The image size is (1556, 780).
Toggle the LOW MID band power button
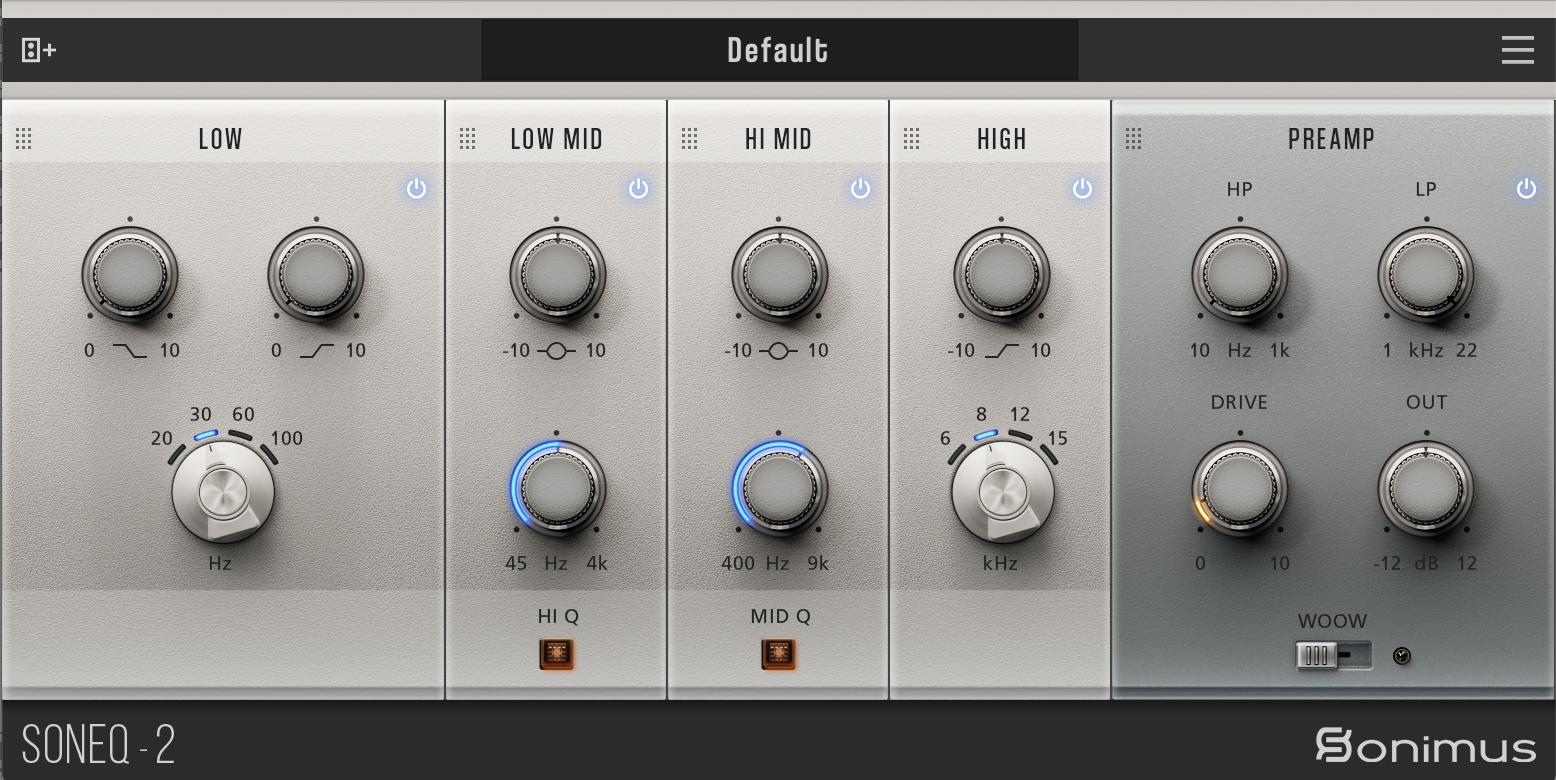[638, 188]
